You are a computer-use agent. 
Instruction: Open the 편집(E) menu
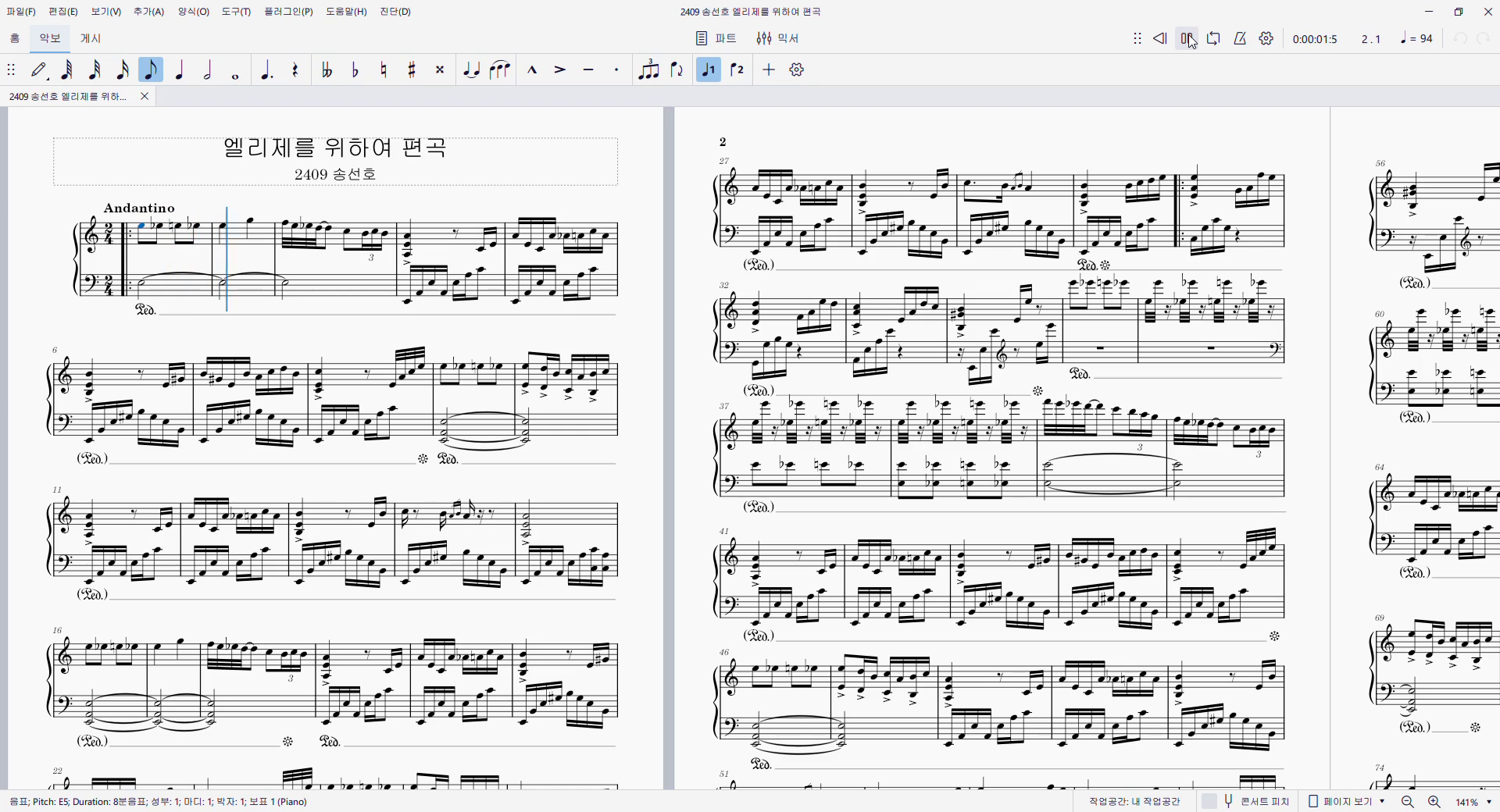(63, 12)
